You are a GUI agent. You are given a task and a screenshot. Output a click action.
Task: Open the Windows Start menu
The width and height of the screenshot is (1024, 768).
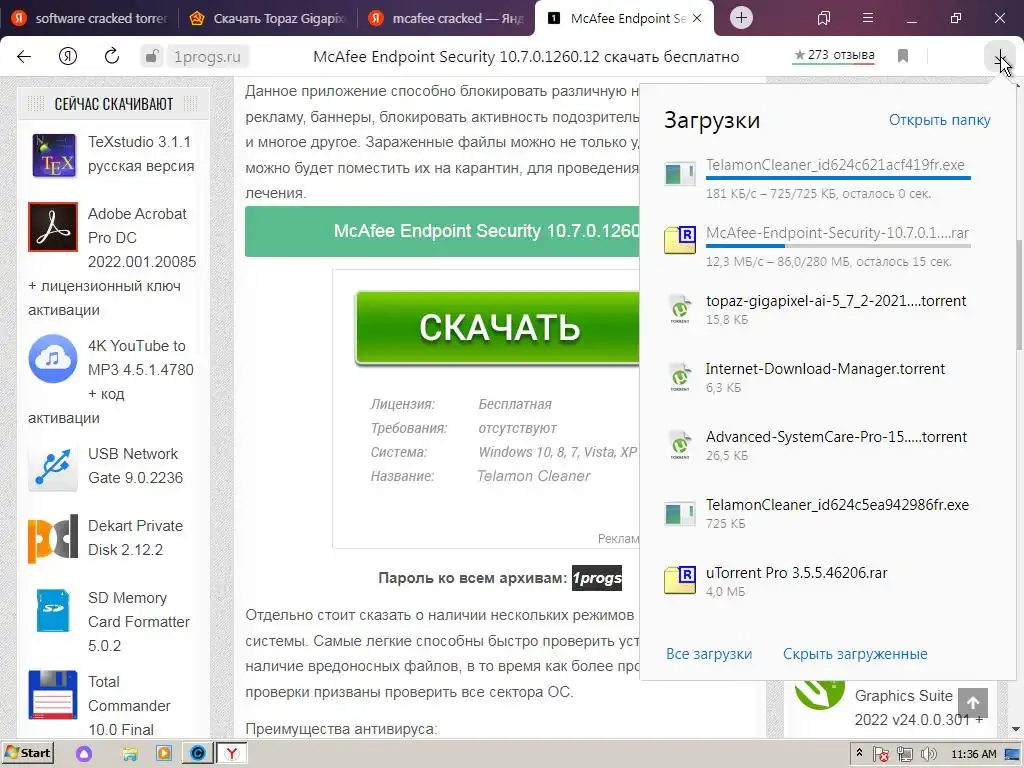coord(28,753)
